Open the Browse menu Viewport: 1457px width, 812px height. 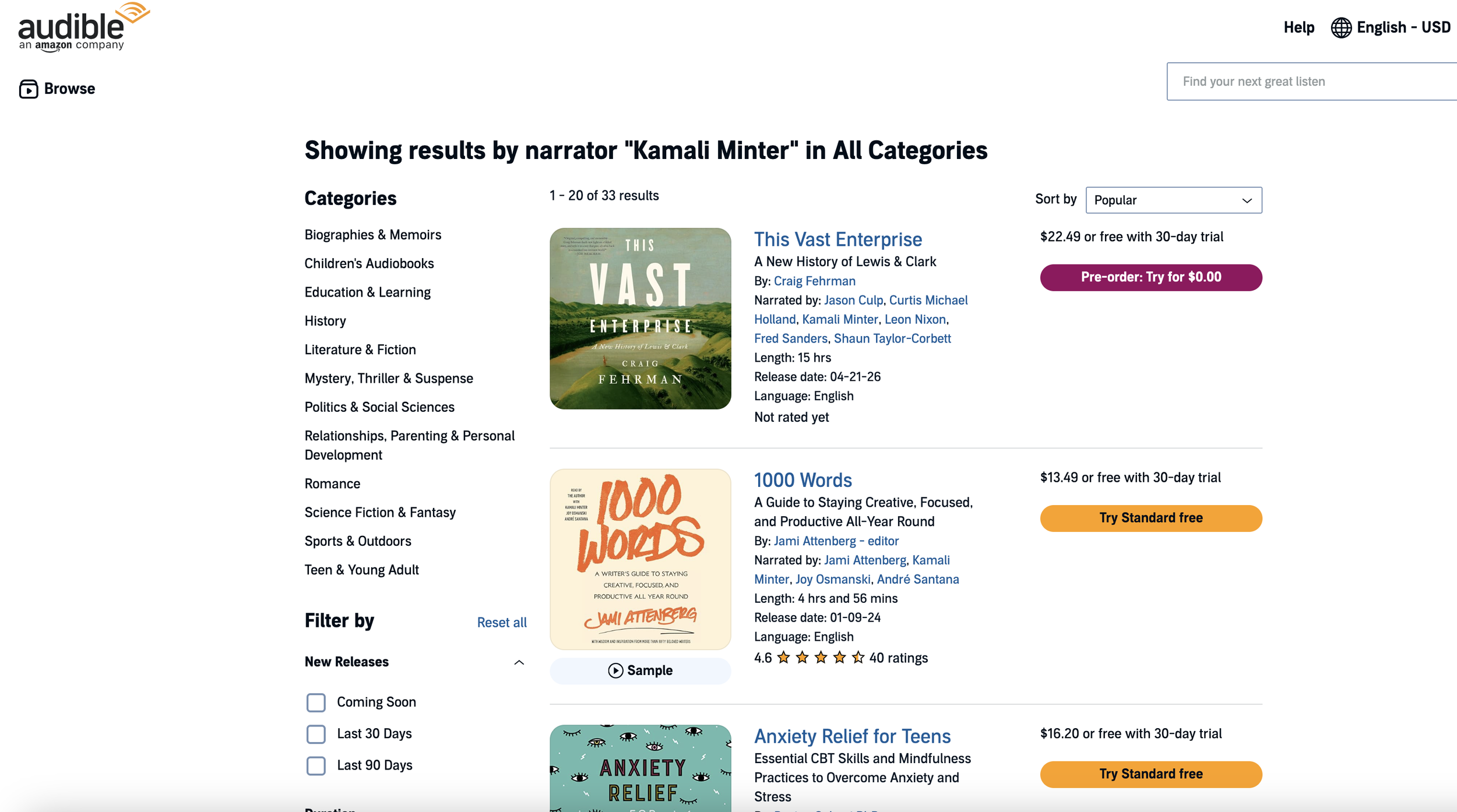pos(69,89)
